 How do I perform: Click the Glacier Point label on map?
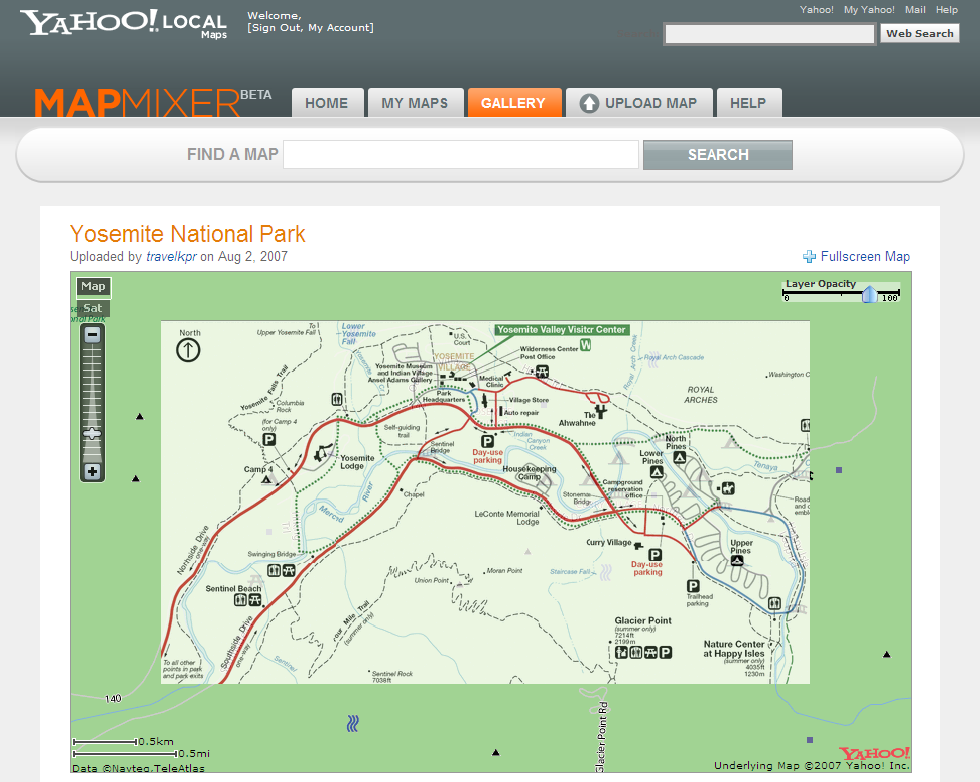642,620
